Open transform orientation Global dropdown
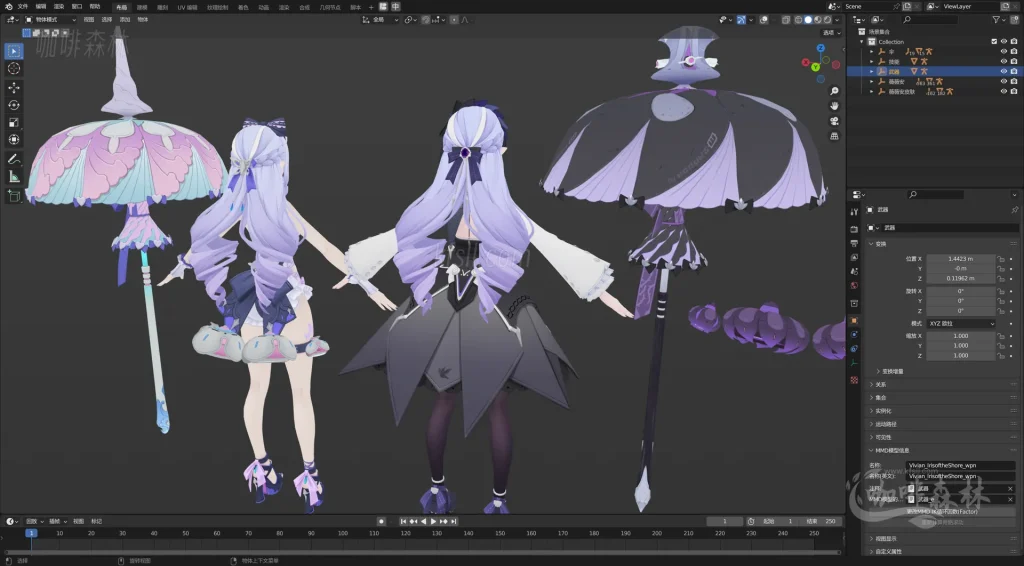1024x566 pixels. 380,20
